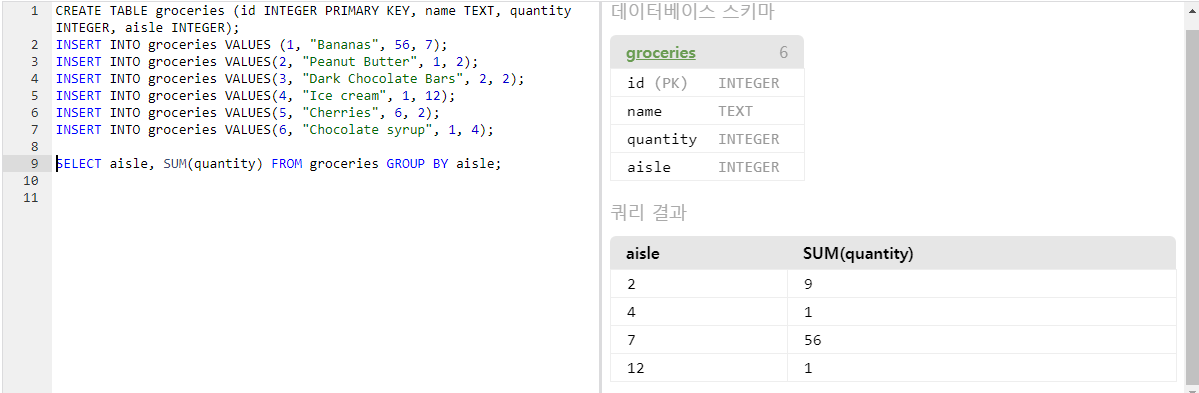This screenshot has height=393, width=1199.
Task: Click the row count 6 in groceries header
Action: [x=784, y=53]
